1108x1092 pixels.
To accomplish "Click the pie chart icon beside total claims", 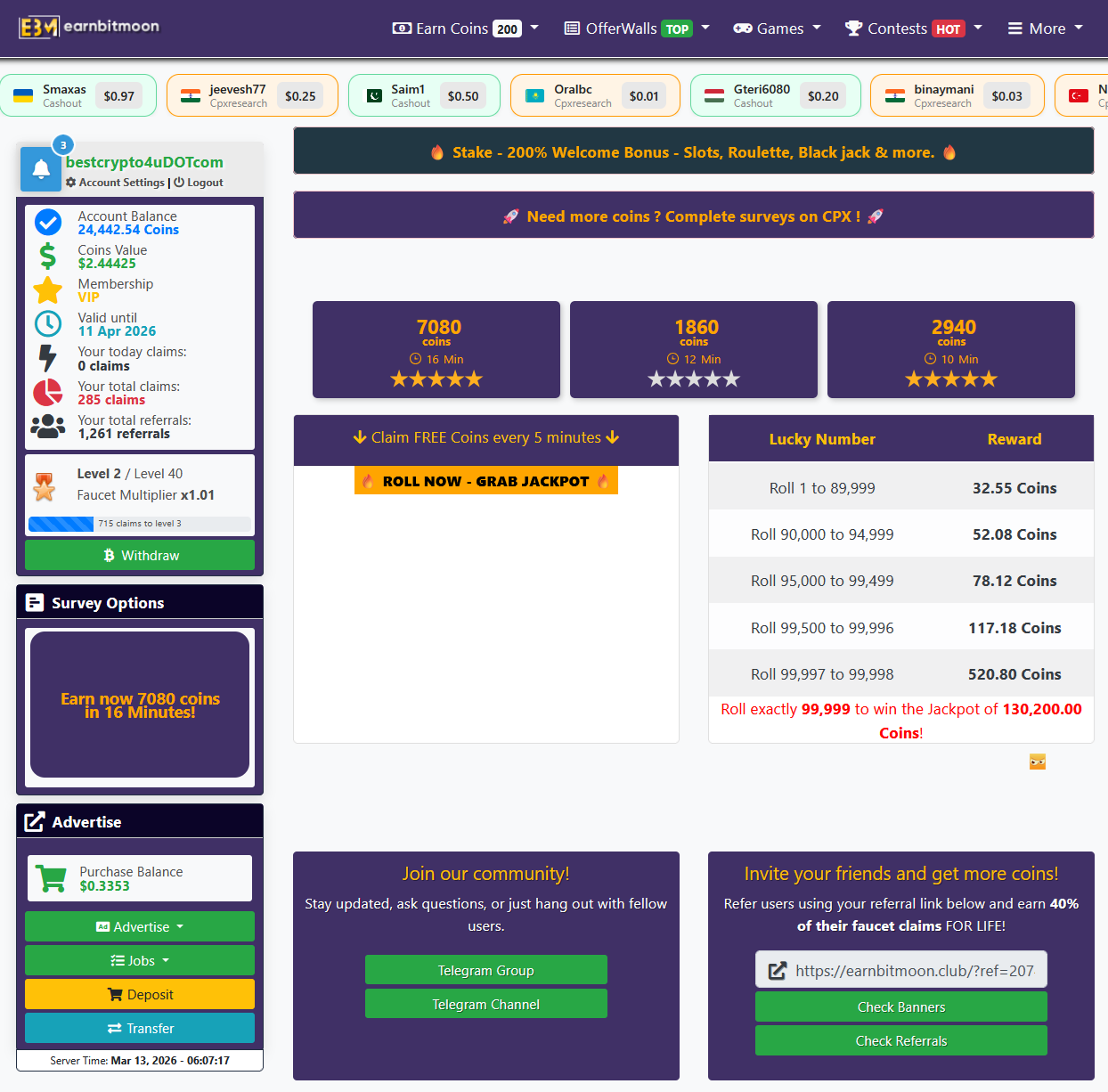I will click(48, 392).
